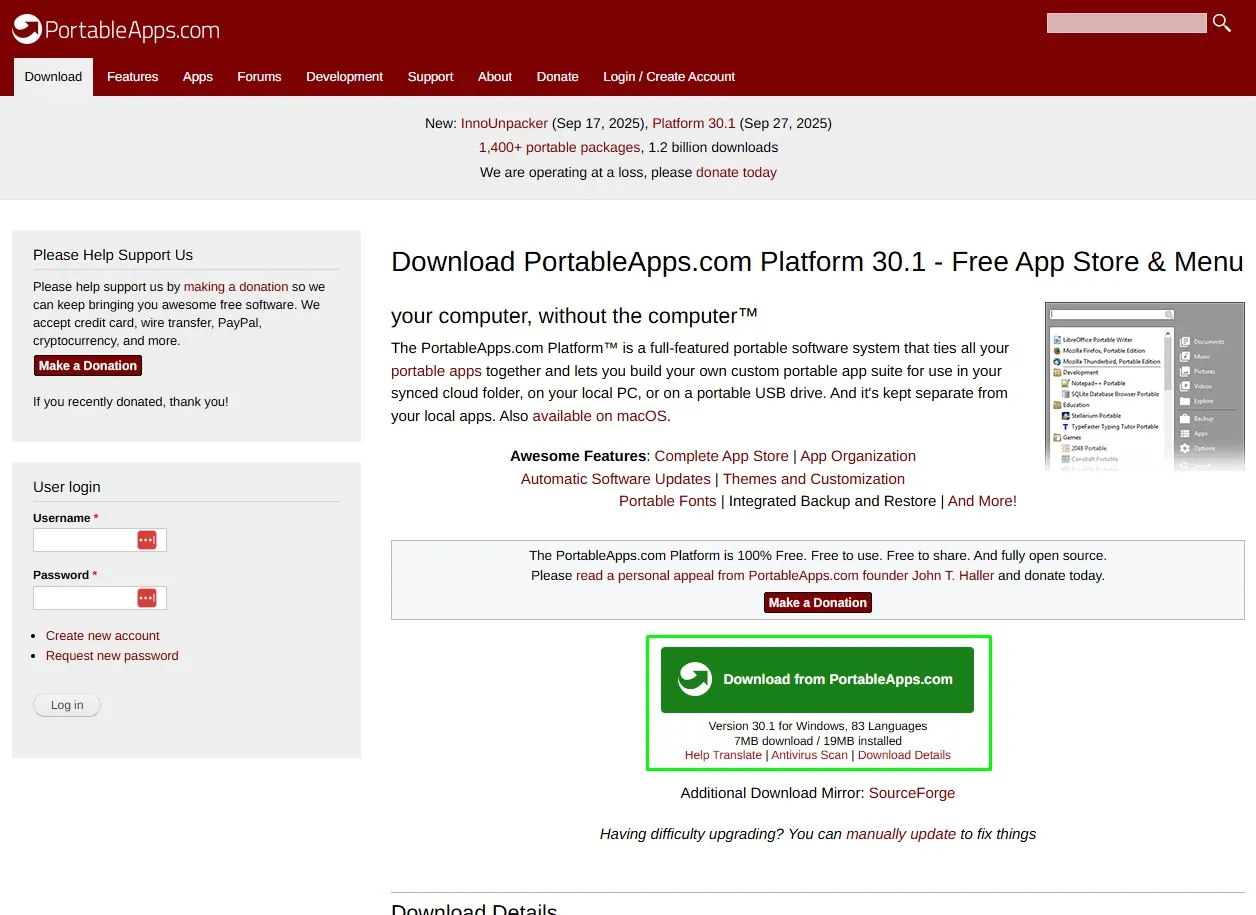Click password manager icon in Password field

(x=147, y=598)
